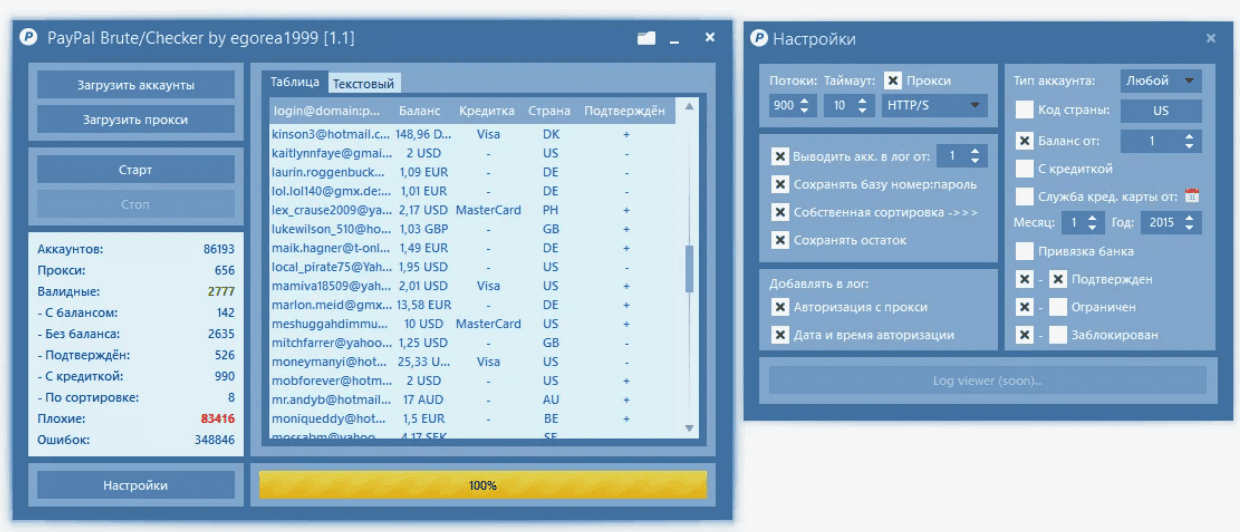Screen dimensions: 1240x532
Task: Click the PayPal logo icon in Настройки window title
Action: pyautogui.click(x=759, y=39)
